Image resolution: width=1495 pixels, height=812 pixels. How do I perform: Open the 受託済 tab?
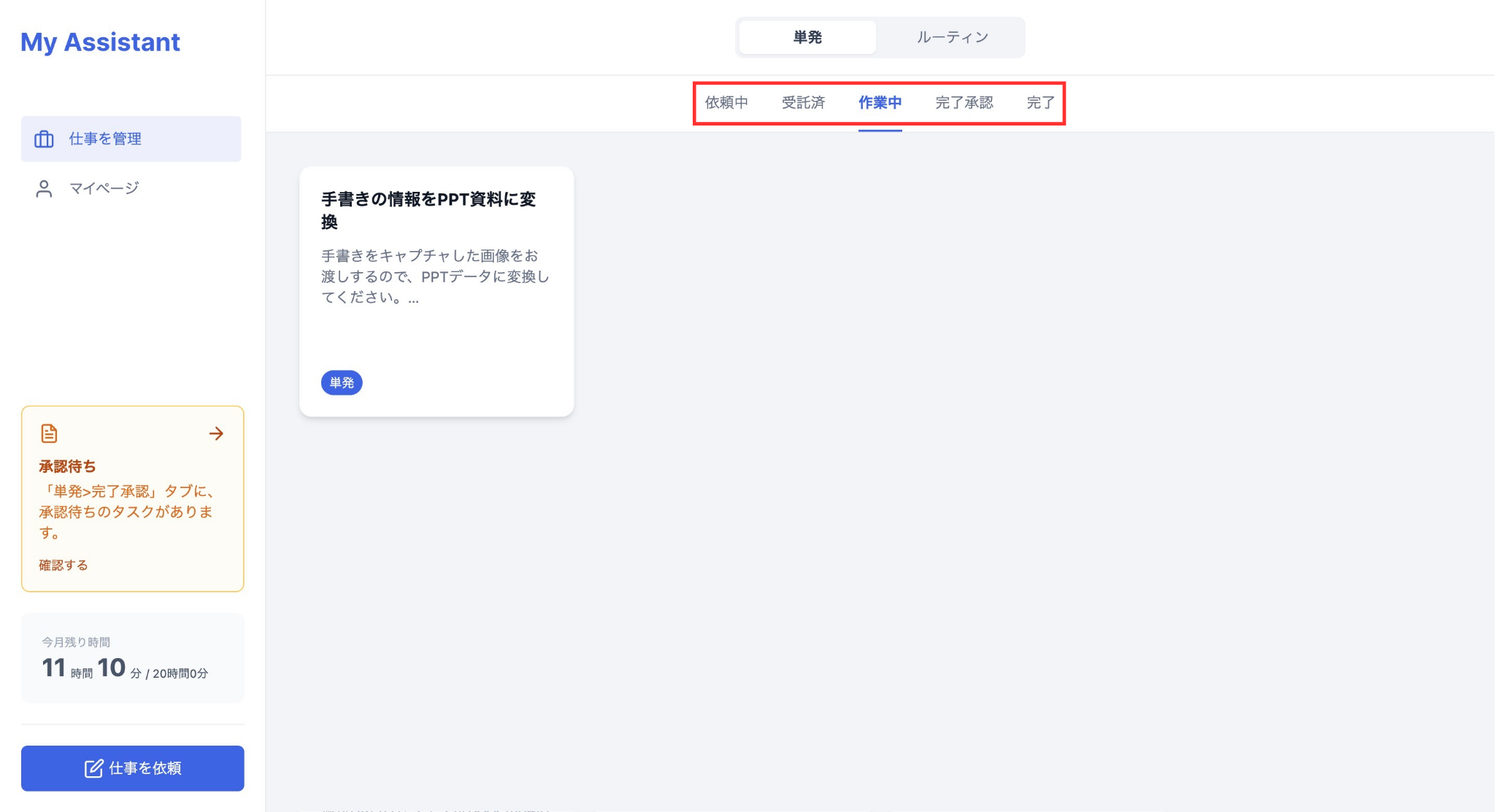point(804,102)
